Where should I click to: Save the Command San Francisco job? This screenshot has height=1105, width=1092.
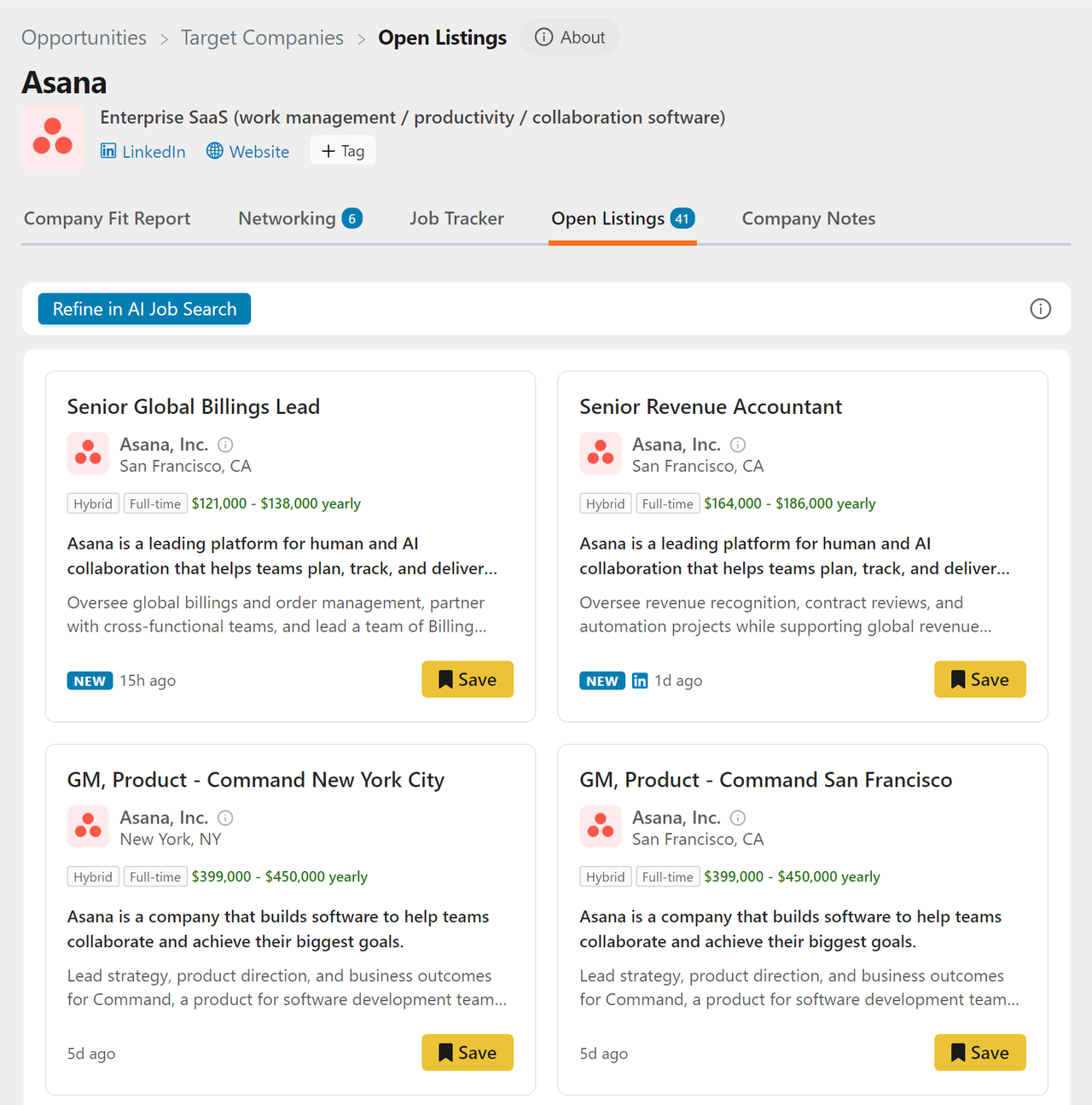click(x=980, y=1052)
